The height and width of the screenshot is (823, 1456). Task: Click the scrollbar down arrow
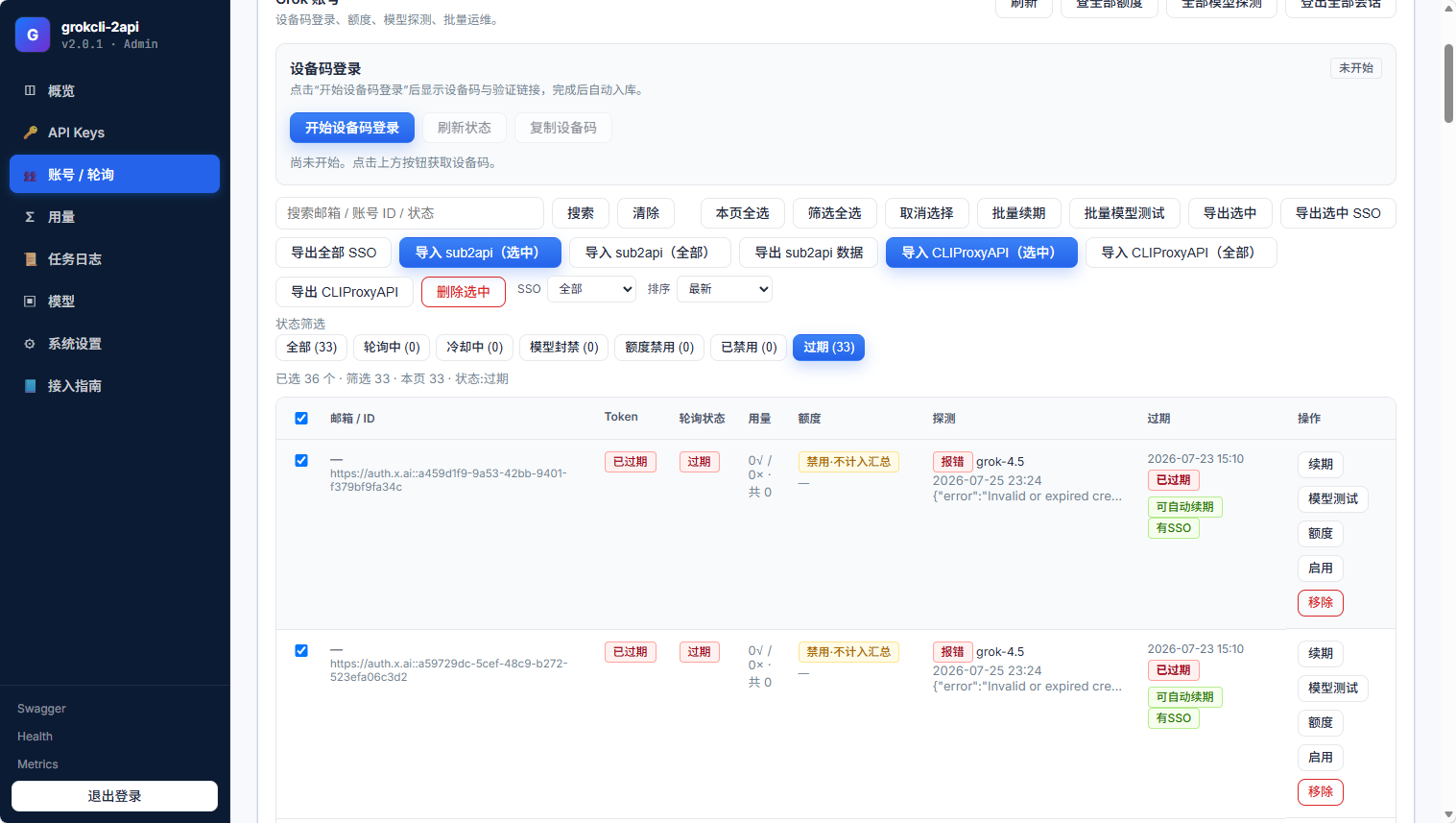pyautogui.click(x=1448, y=815)
